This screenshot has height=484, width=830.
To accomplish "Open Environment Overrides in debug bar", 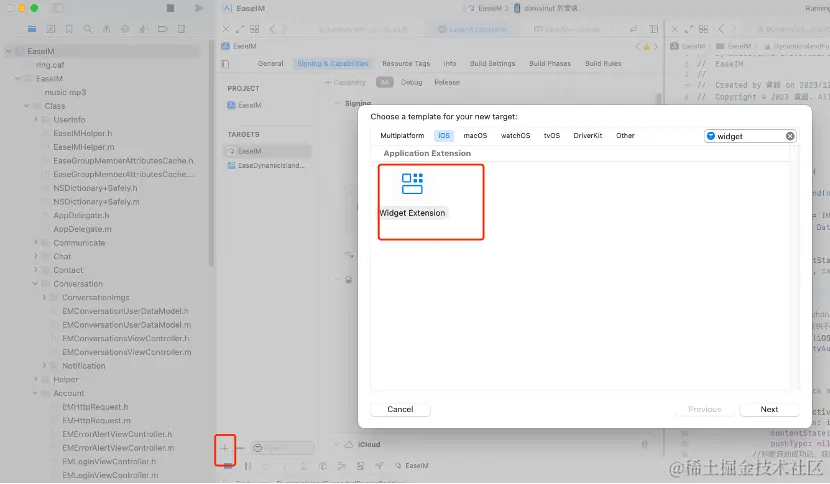I will point(360,466).
